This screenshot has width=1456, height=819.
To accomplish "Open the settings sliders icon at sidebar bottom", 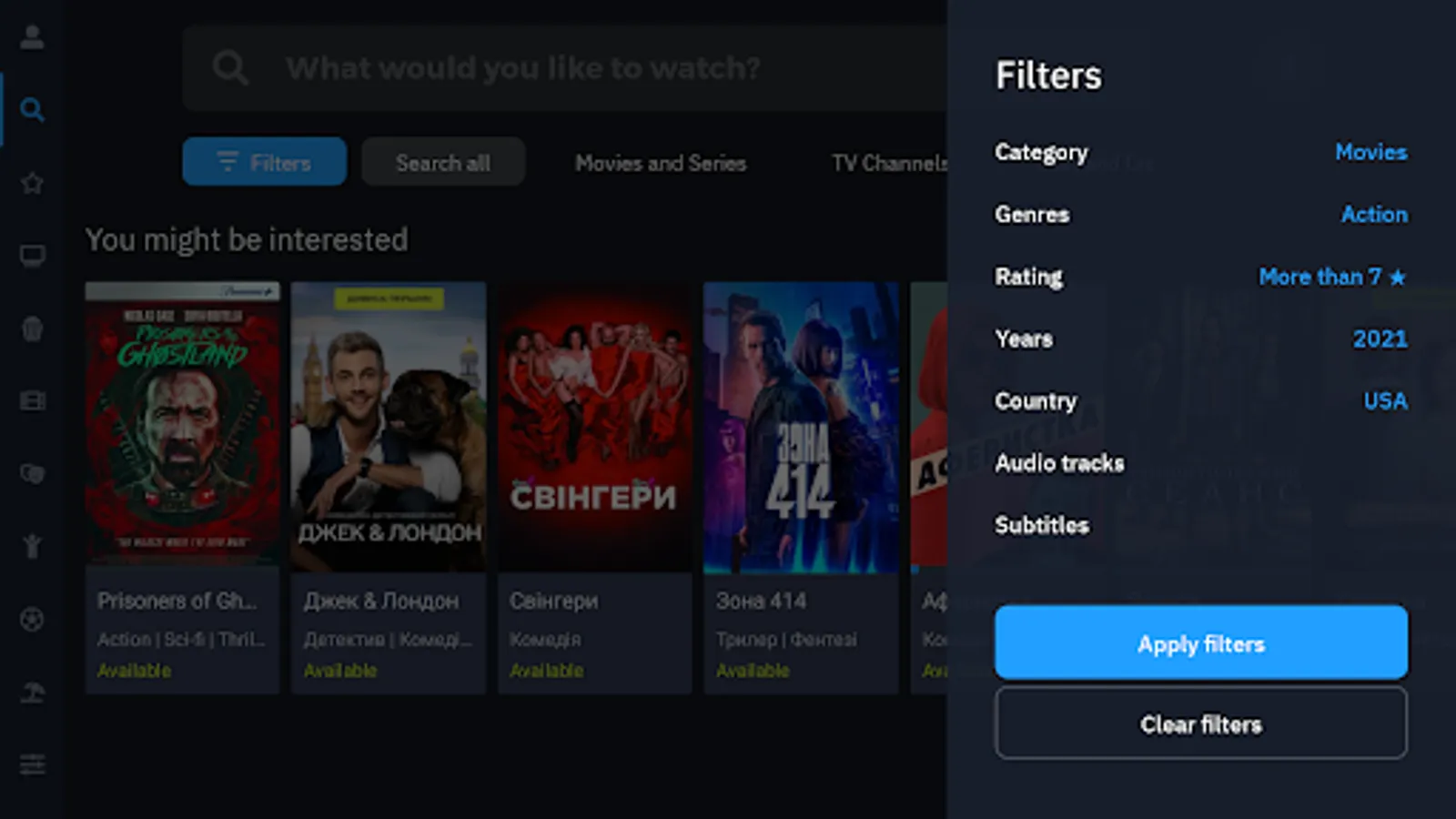I will point(32,764).
